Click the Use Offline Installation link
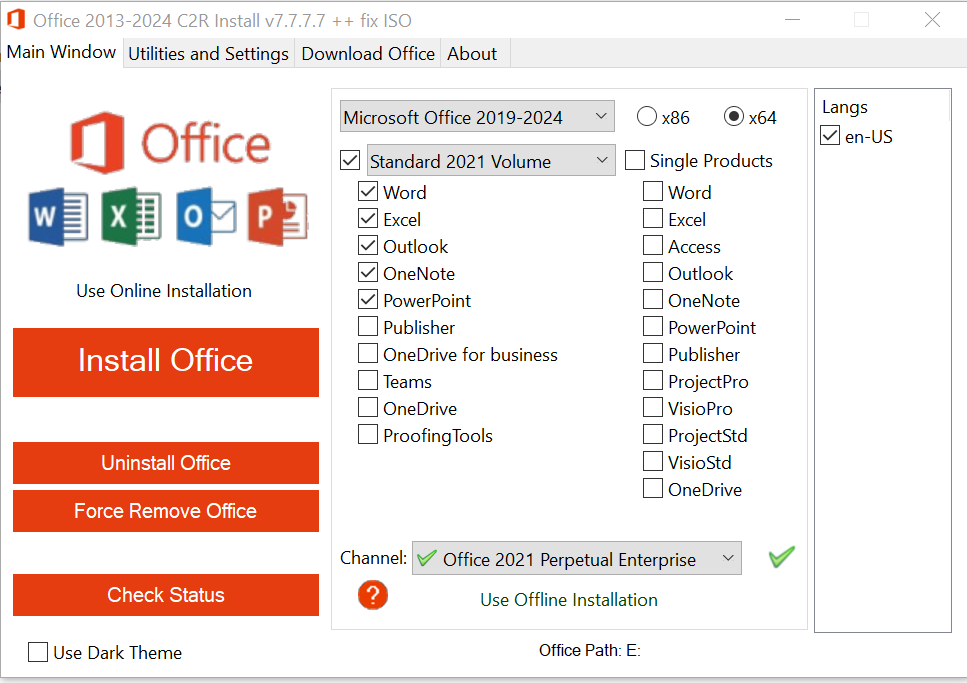Viewport: 967px width, 683px height. 569,600
